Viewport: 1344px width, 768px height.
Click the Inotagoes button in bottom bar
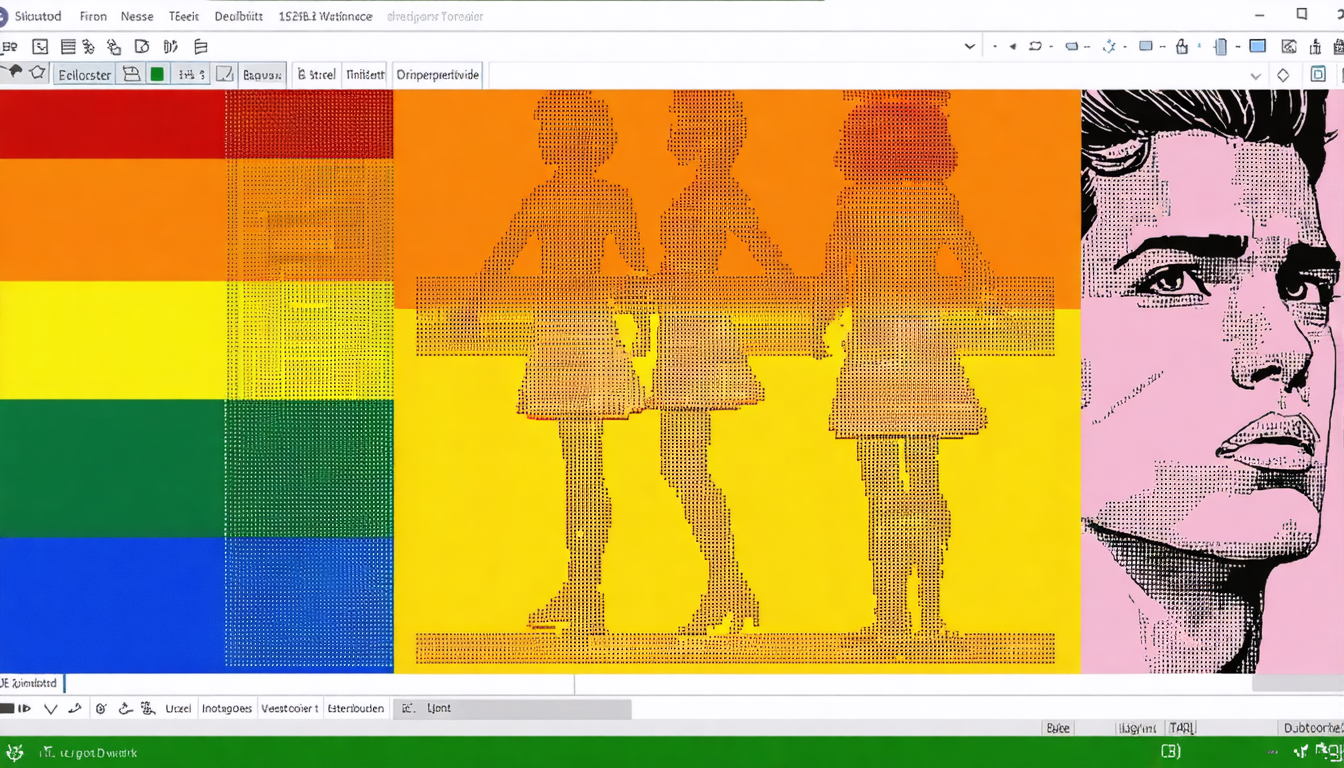[227, 708]
